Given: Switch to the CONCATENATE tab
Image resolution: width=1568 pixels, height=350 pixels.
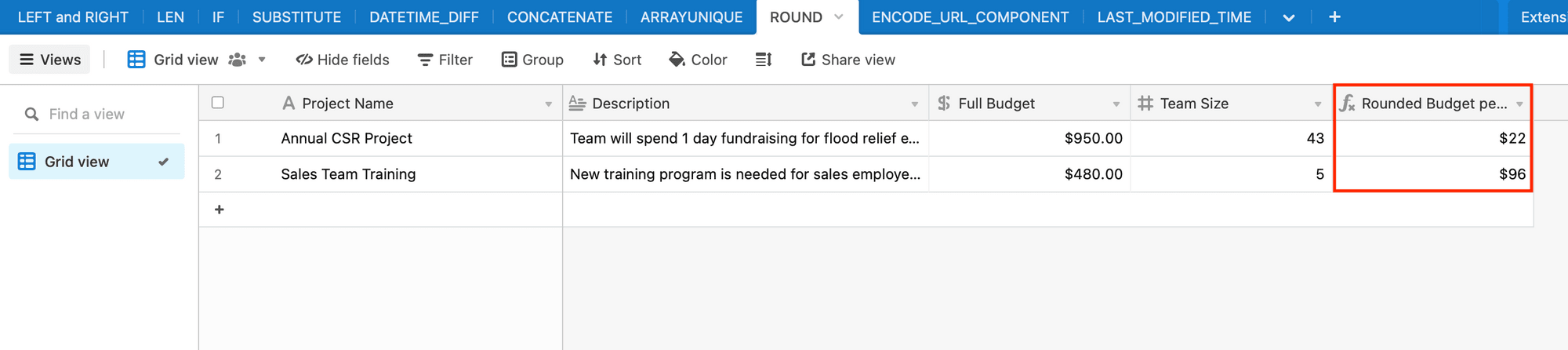Looking at the screenshot, I should [x=559, y=17].
